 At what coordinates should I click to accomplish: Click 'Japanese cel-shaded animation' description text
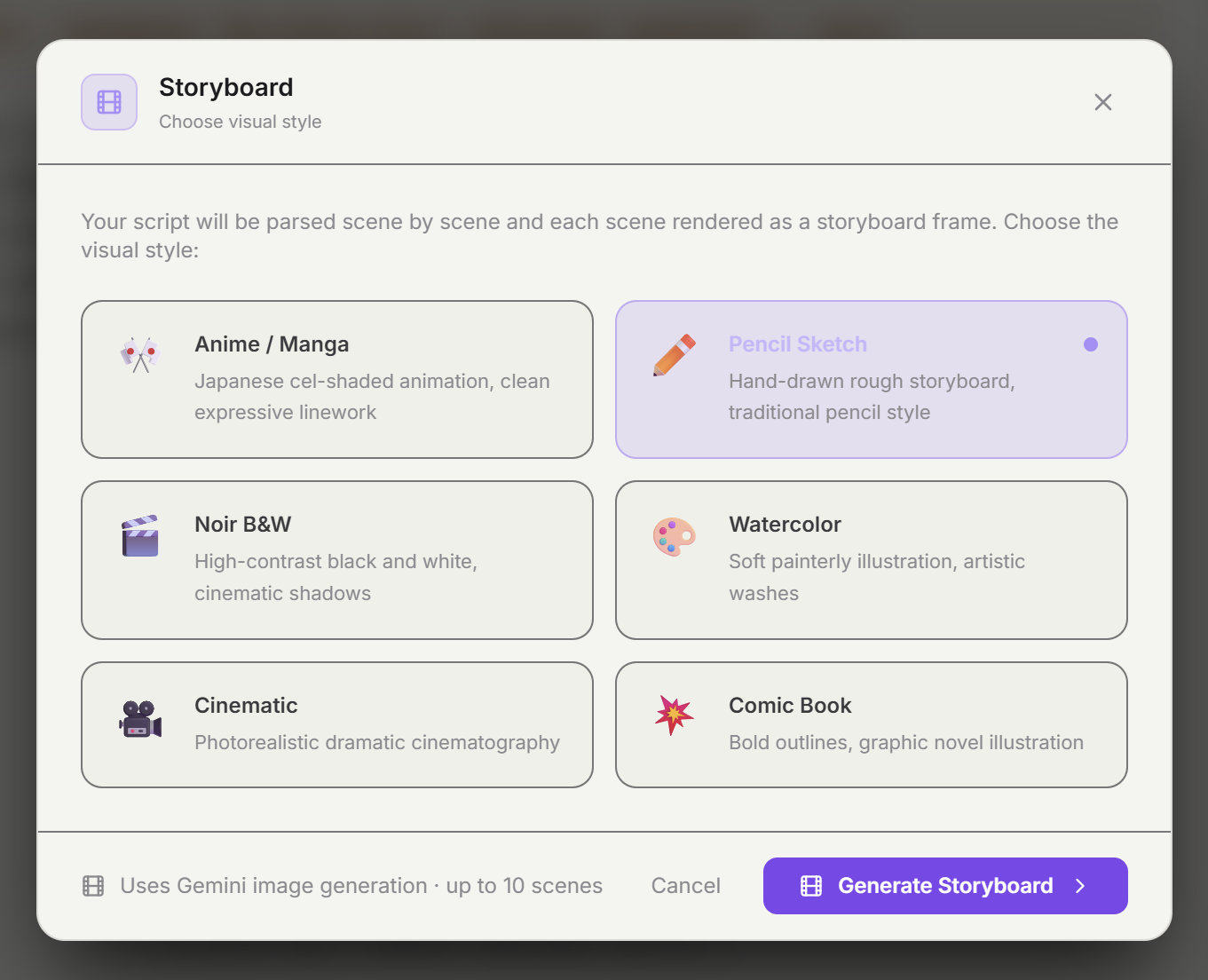(x=373, y=397)
